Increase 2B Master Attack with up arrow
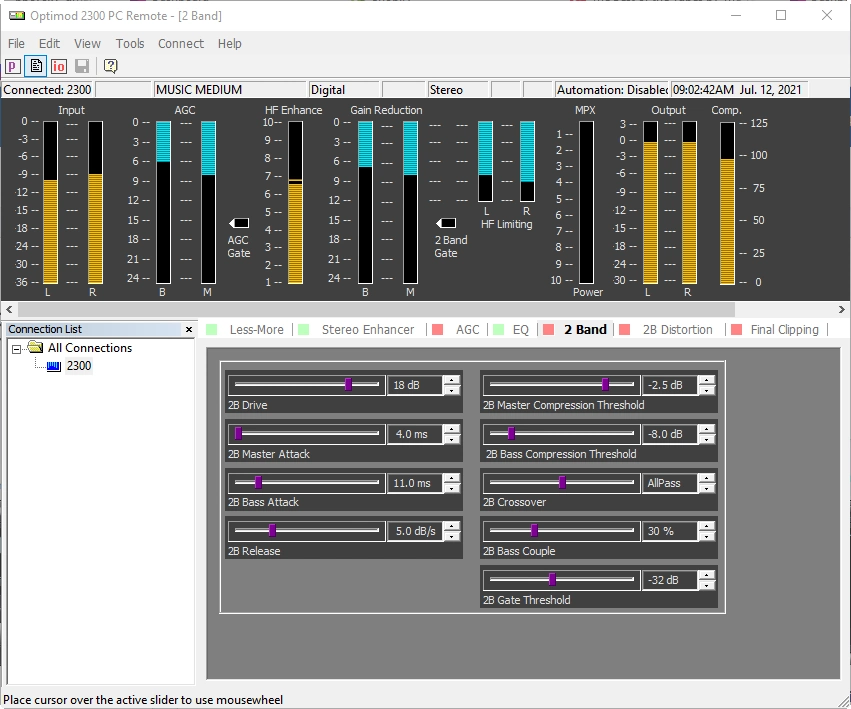 click(452, 429)
